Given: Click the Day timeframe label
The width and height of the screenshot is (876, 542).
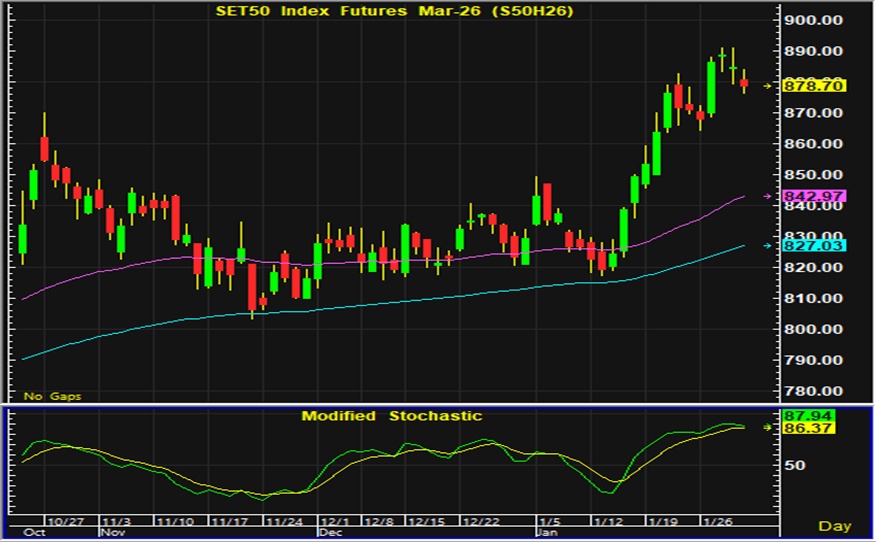Looking at the screenshot, I should [834, 526].
